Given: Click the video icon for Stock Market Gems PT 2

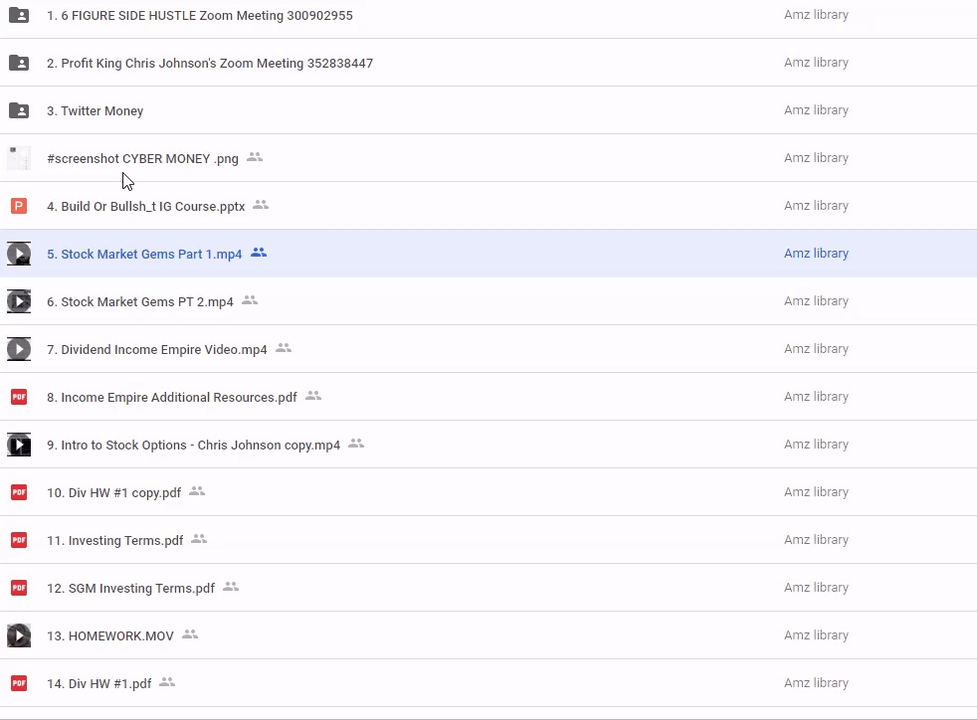Looking at the screenshot, I should [x=18, y=301].
